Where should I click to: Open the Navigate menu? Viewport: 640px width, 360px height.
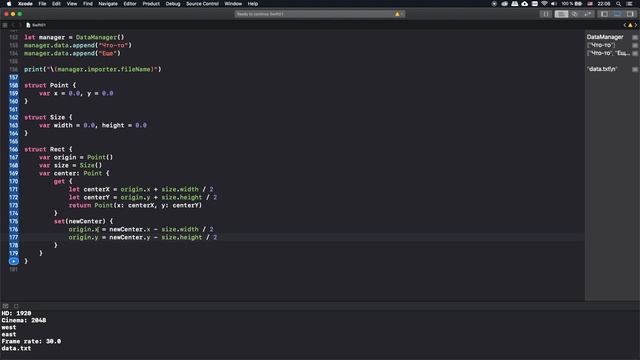(x=108, y=4)
